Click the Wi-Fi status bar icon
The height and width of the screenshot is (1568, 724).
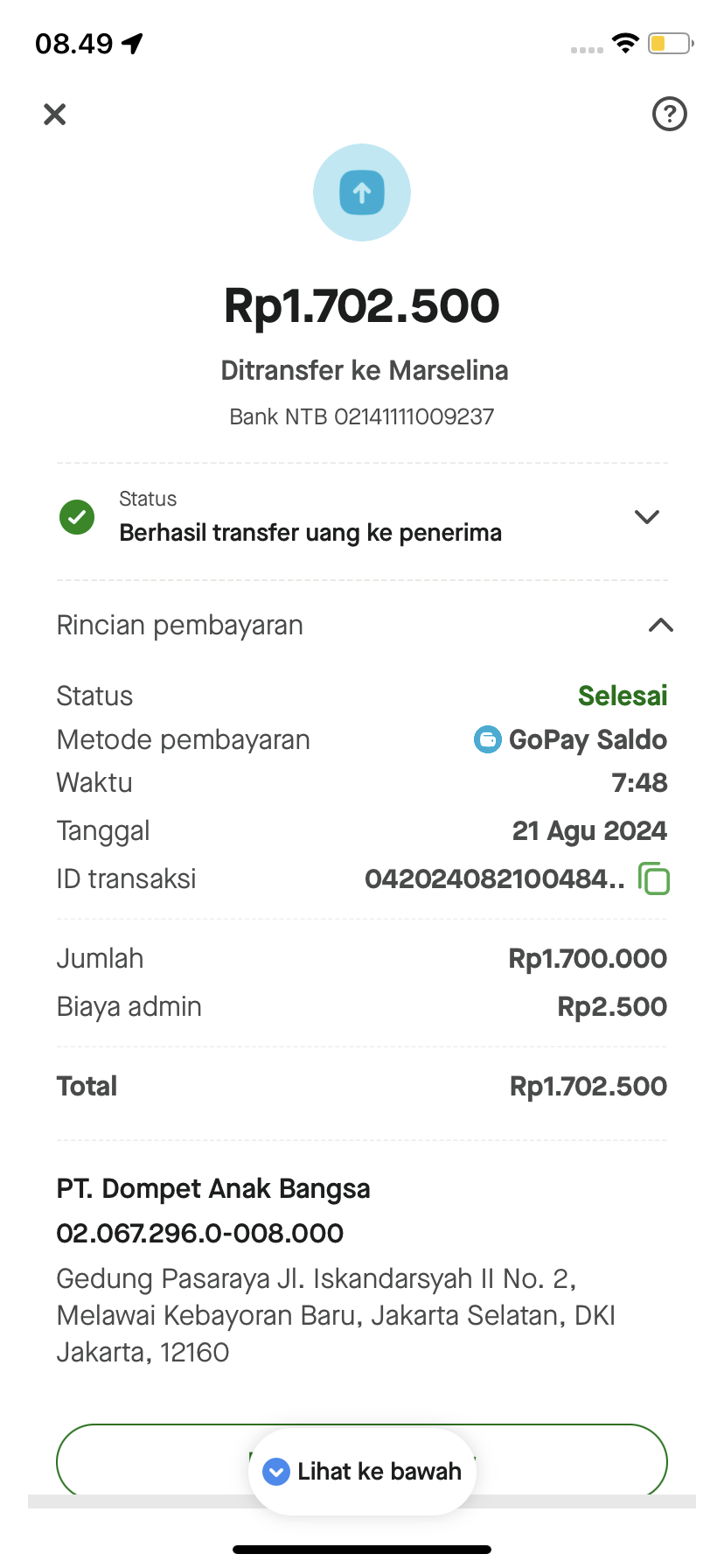tap(625, 43)
